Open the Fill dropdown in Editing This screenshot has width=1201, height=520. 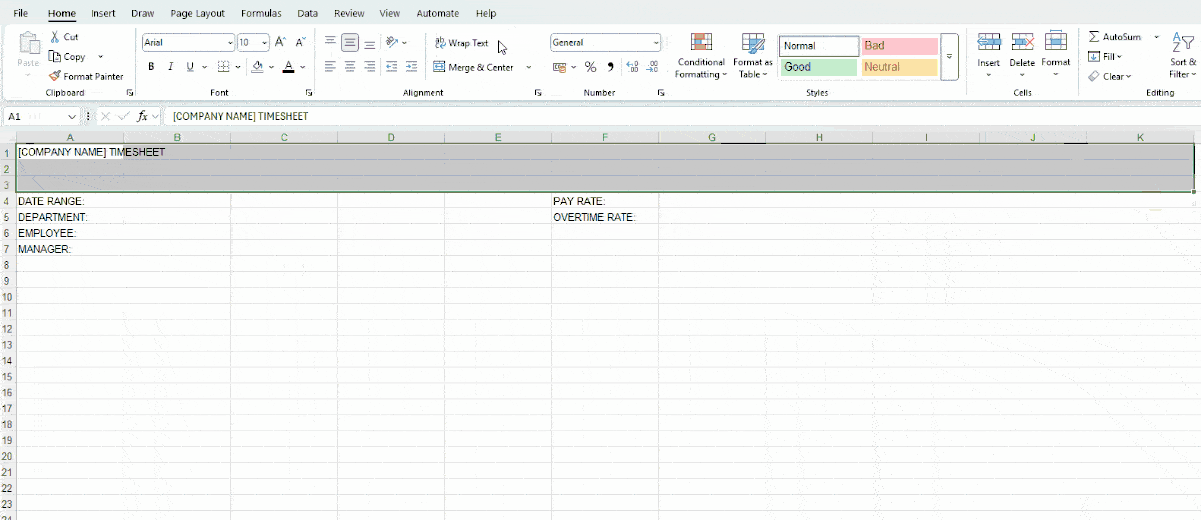click(1105, 57)
